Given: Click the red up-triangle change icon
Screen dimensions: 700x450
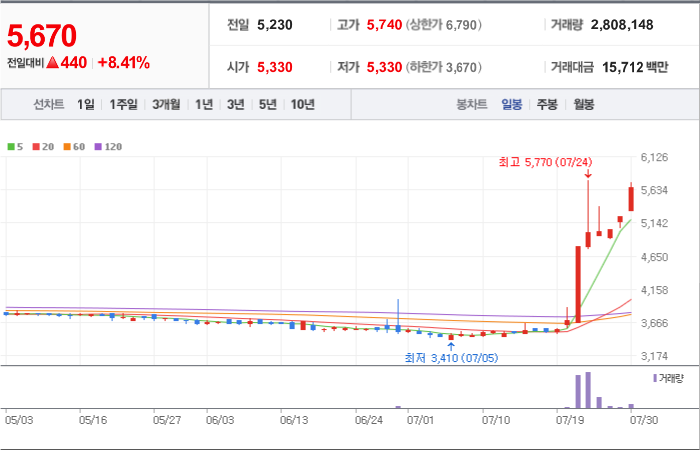Looking at the screenshot, I should (x=53, y=63).
